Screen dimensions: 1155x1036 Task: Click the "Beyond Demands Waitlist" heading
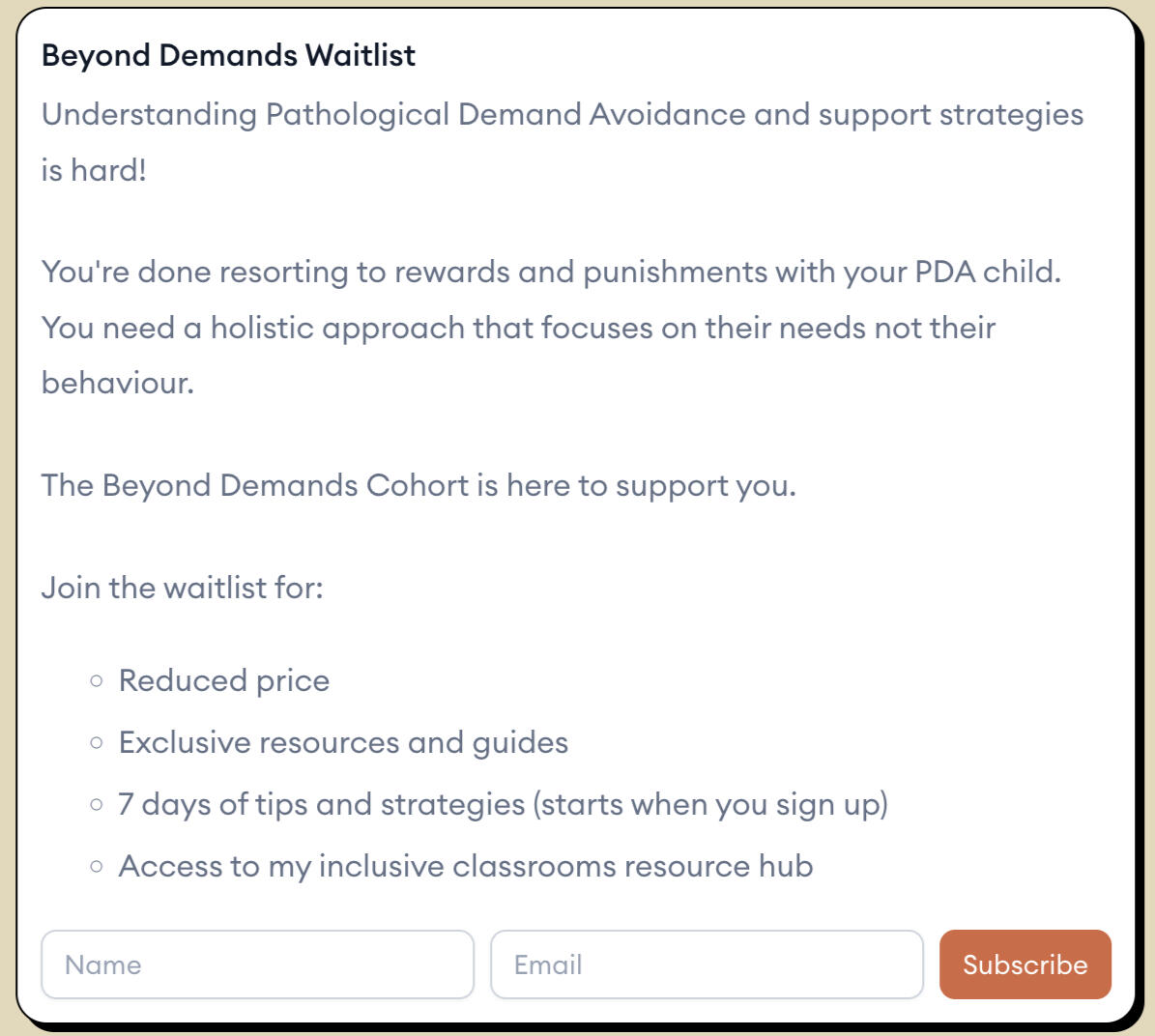click(x=228, y=55)
